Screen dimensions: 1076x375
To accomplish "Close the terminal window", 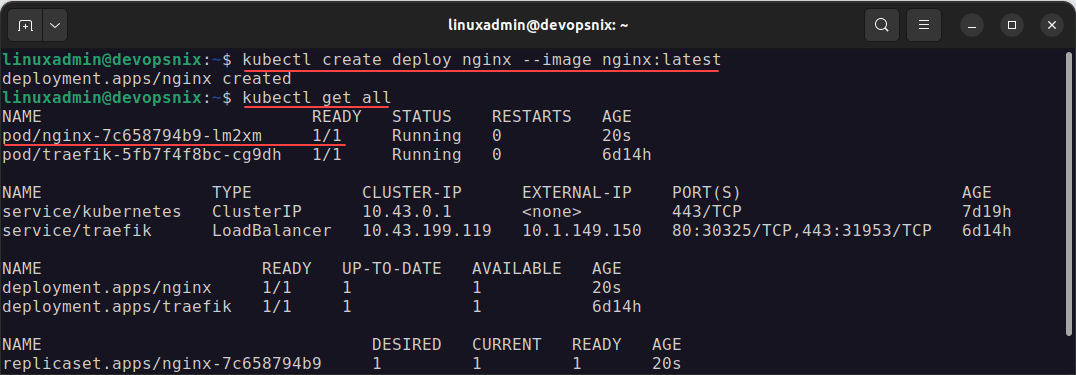I will click(1052, 25).
